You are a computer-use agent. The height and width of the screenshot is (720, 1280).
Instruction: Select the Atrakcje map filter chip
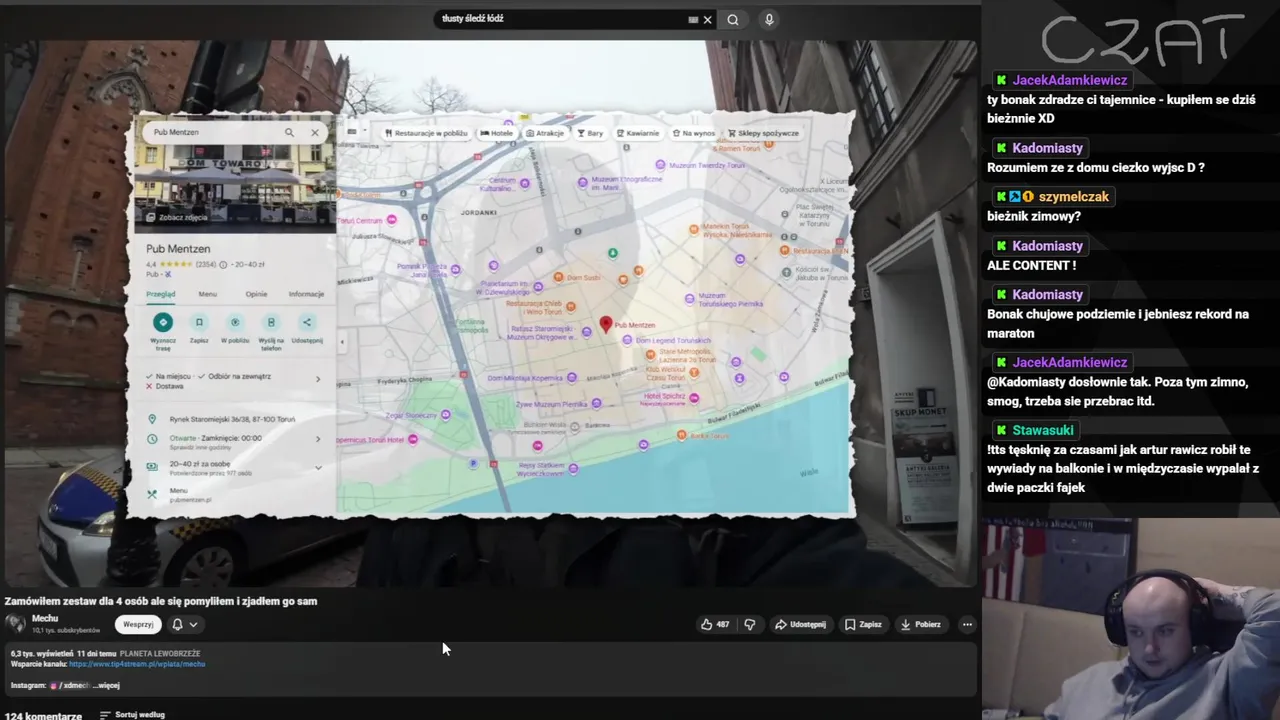tap(545, 133)
